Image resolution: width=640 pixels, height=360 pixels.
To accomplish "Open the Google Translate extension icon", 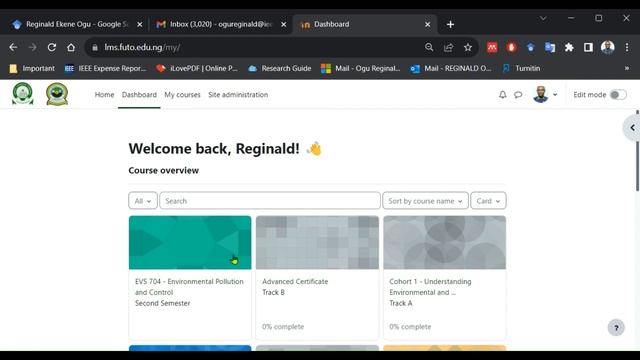I will click(x=550, y=47).
